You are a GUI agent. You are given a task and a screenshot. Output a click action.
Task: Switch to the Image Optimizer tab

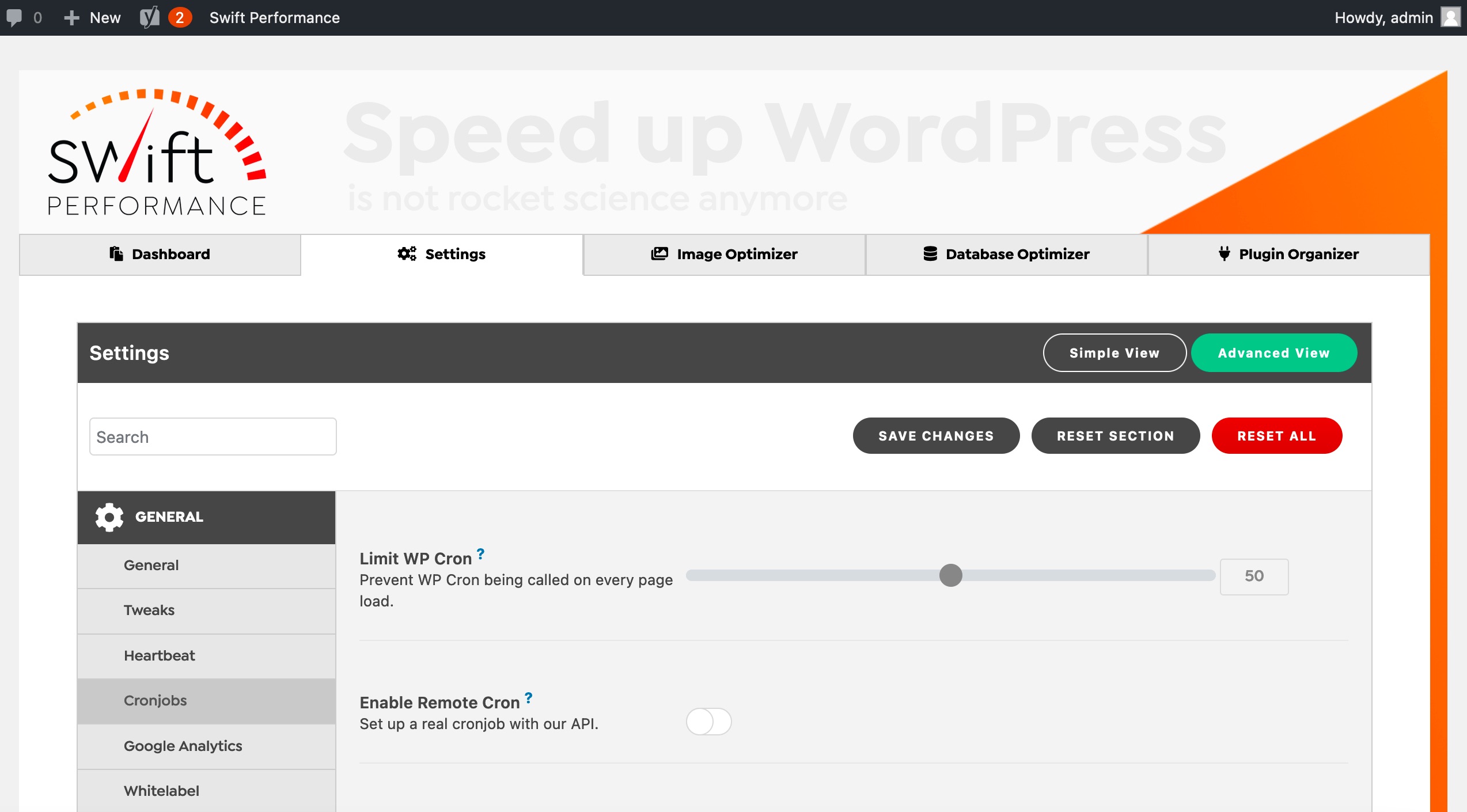point(724,254)
